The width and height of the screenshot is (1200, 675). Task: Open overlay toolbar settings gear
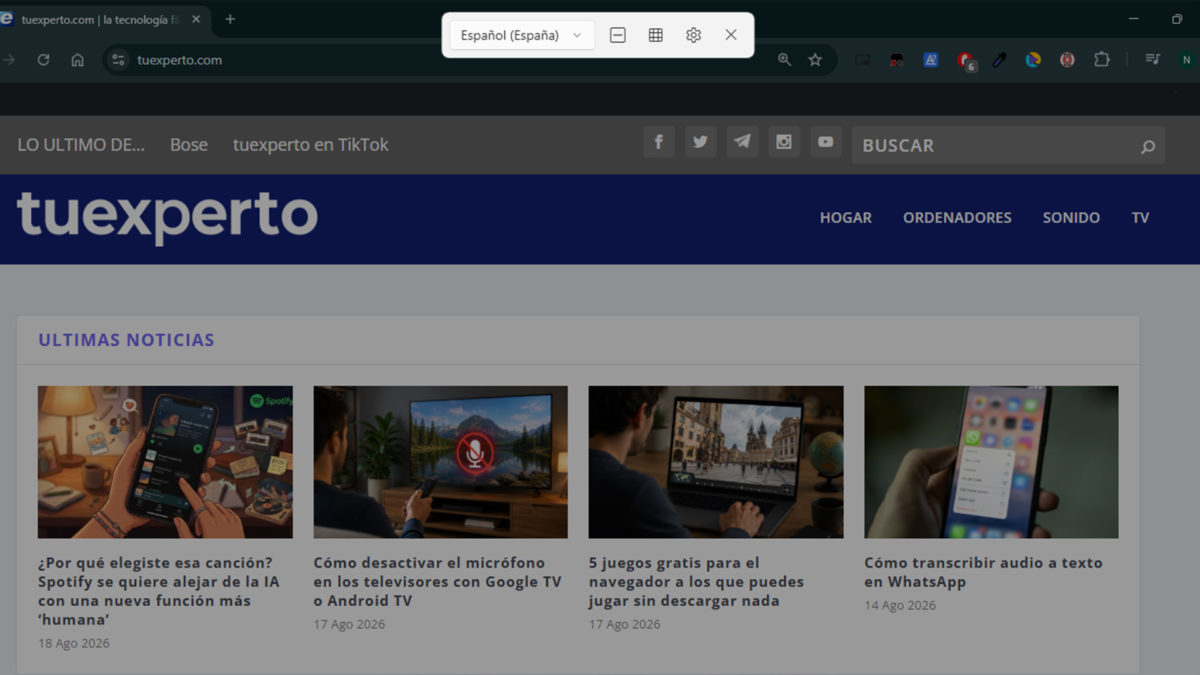[694, 35]
